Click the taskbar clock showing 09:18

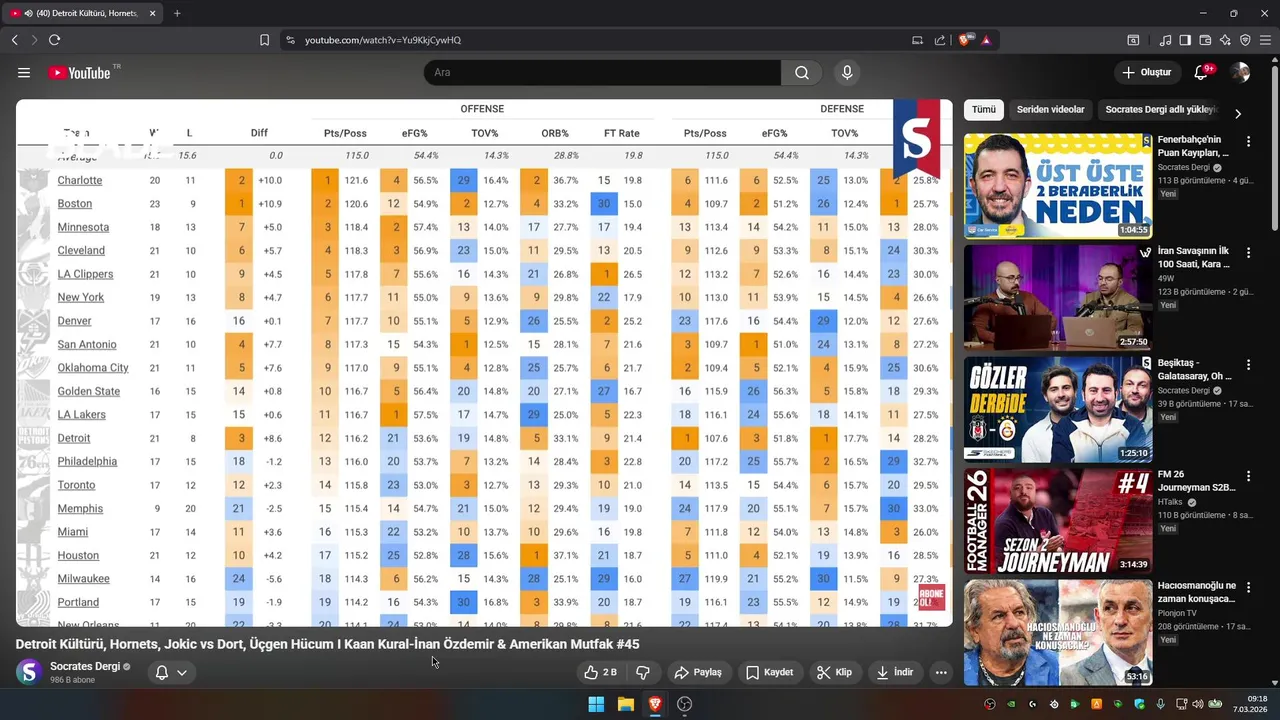[1249, 704]
